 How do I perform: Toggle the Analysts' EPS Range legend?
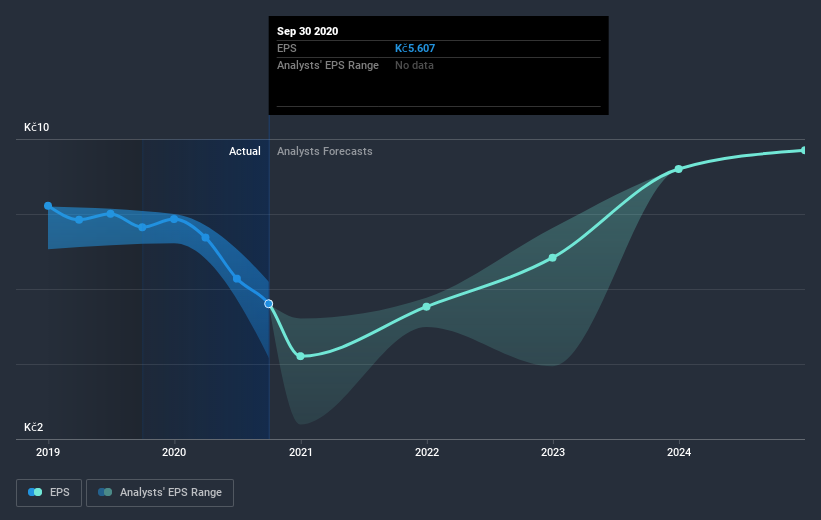(160, 492)
